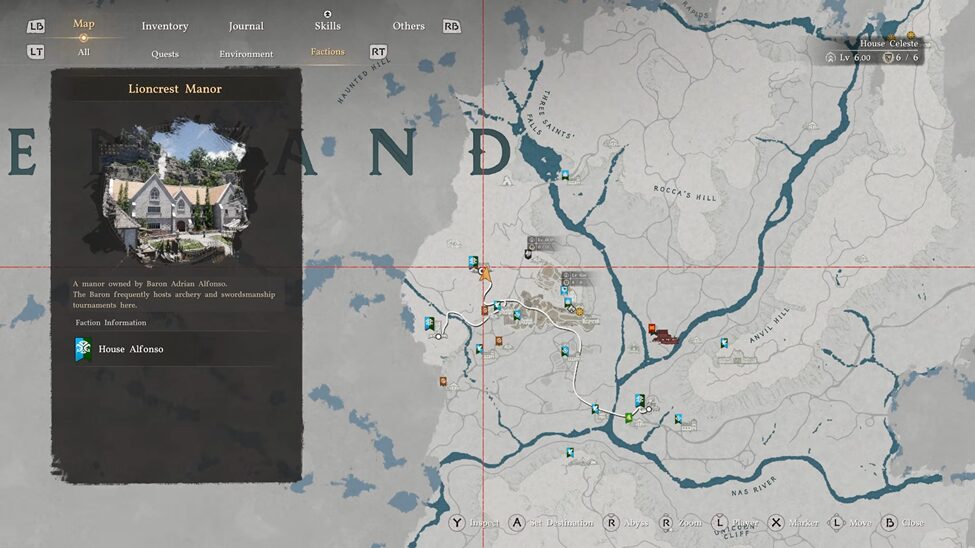This screenshot has height=548, width=975.
Task: Click the L Player center control
Action: pyautogui.click(x=734, y=522)
